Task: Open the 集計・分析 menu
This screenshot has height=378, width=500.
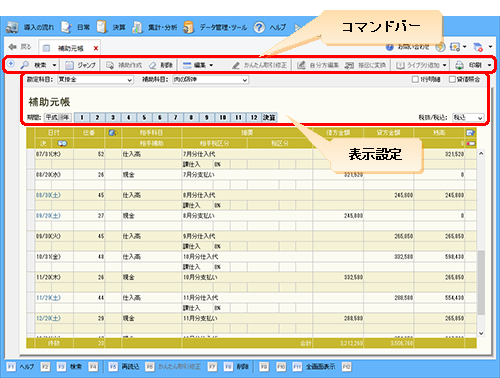Action: (x=154, y=27)
